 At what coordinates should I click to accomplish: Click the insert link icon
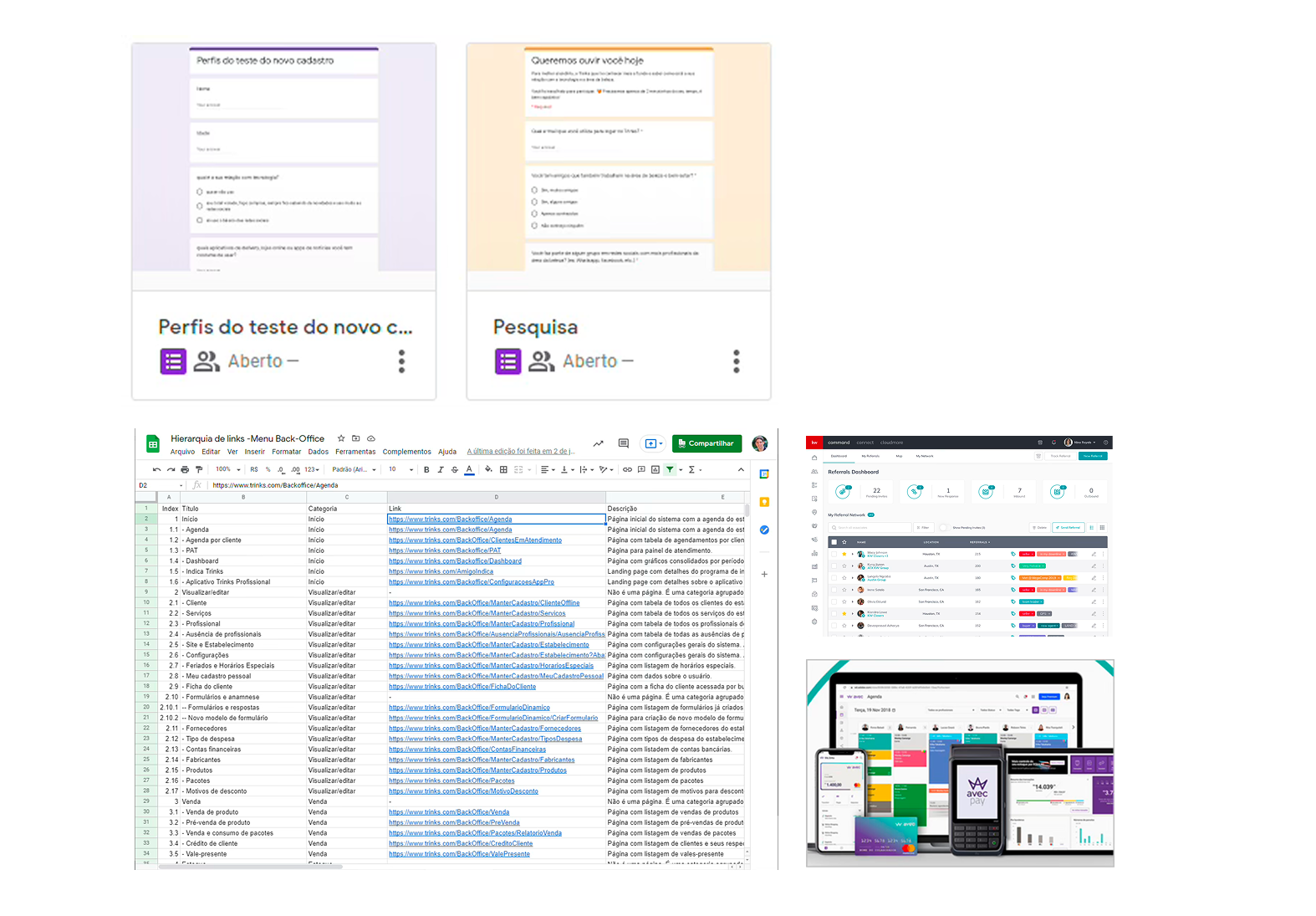click(x=627, y=470)
